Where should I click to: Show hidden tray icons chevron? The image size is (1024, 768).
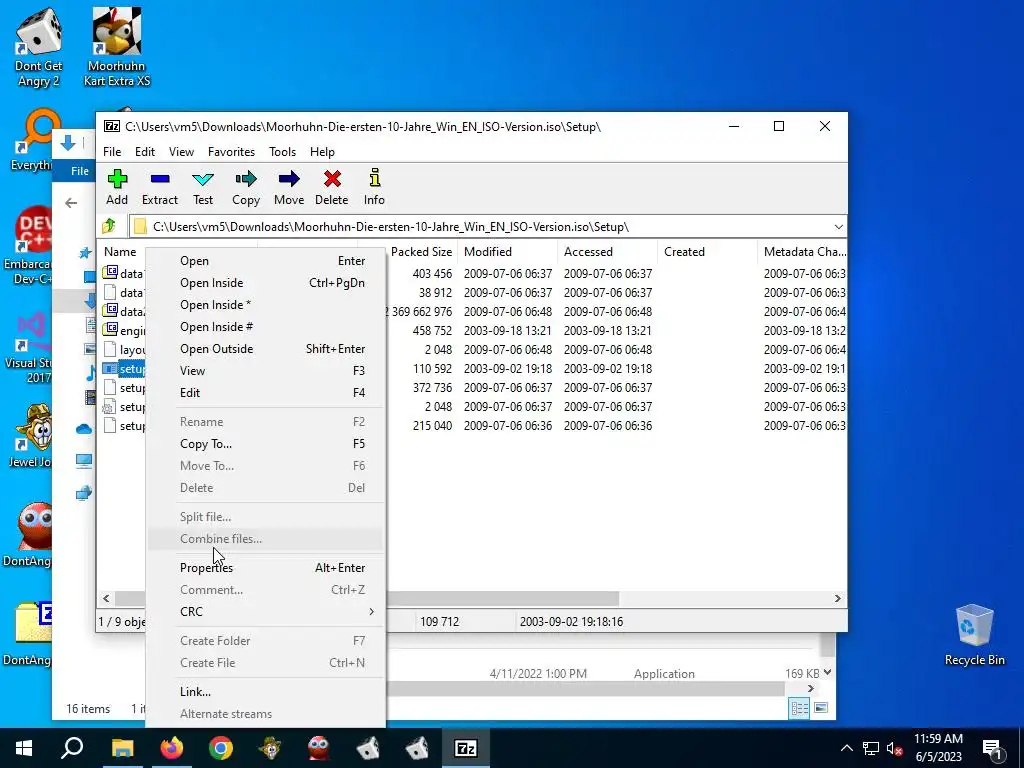(846, 748)
